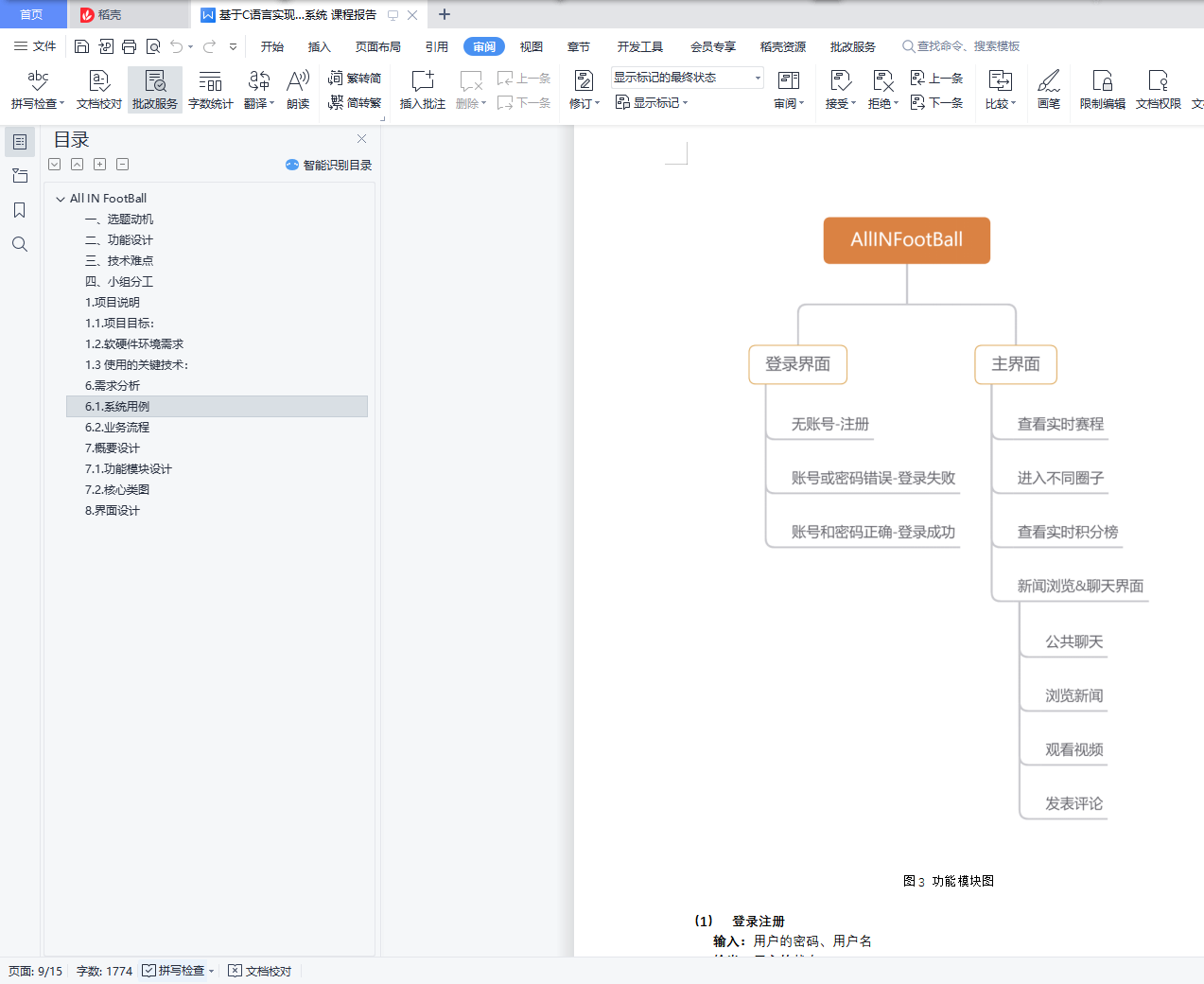The image size is (1204, 984).
Task: Open a new tab with the plus button
Action: click(x=445, y=14)
